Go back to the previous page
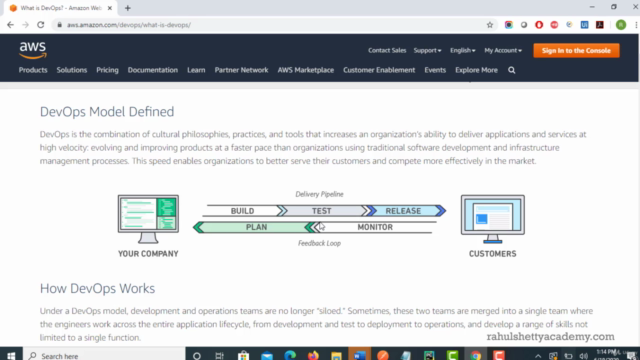Image resolution: width=640 pixels, height=360 pixels. tap(11, 25)
